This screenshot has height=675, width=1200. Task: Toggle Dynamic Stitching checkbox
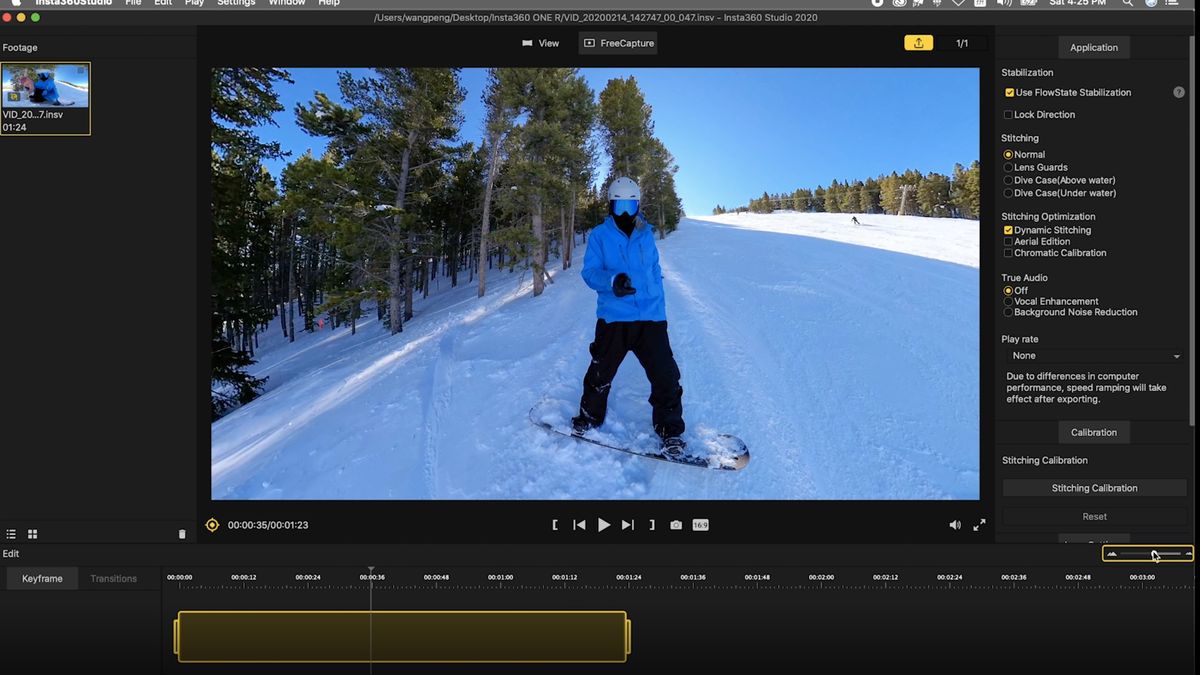[x=1008, y=230]
